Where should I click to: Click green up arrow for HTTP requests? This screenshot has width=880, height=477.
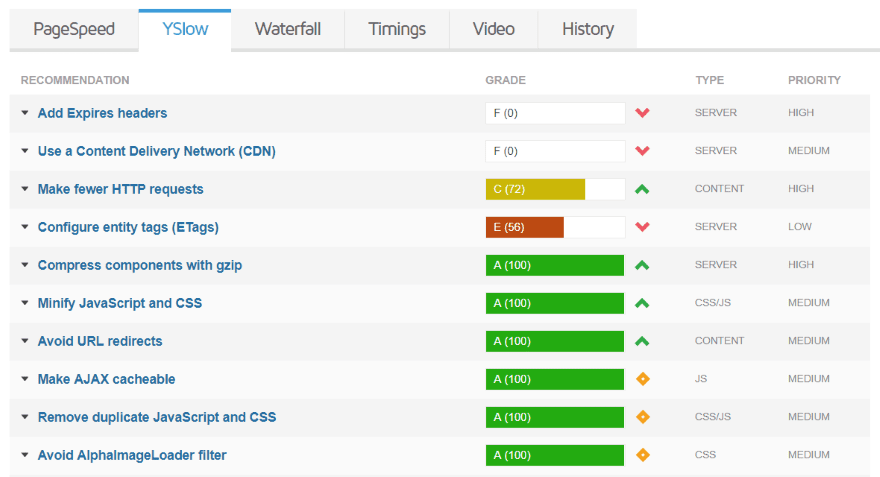point(643,189)
